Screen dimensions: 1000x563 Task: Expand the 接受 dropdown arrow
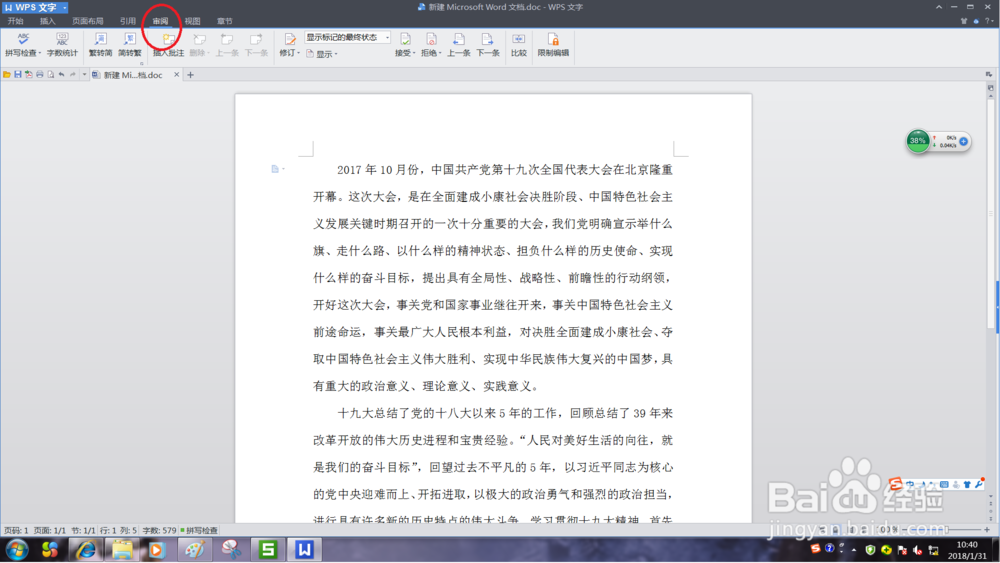[414, 54]
